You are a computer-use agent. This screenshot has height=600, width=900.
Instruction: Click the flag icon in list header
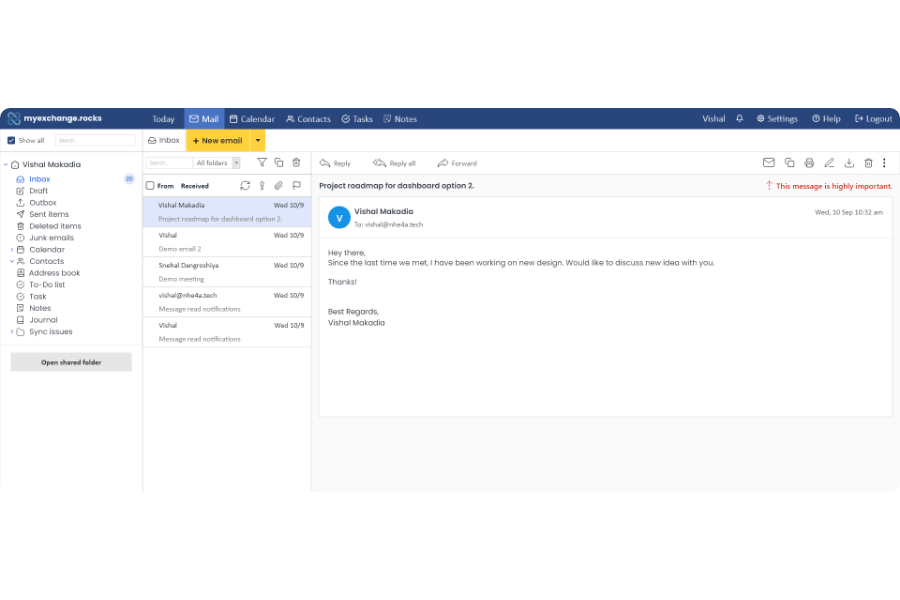pyautogui.click(x=296, y=185)
